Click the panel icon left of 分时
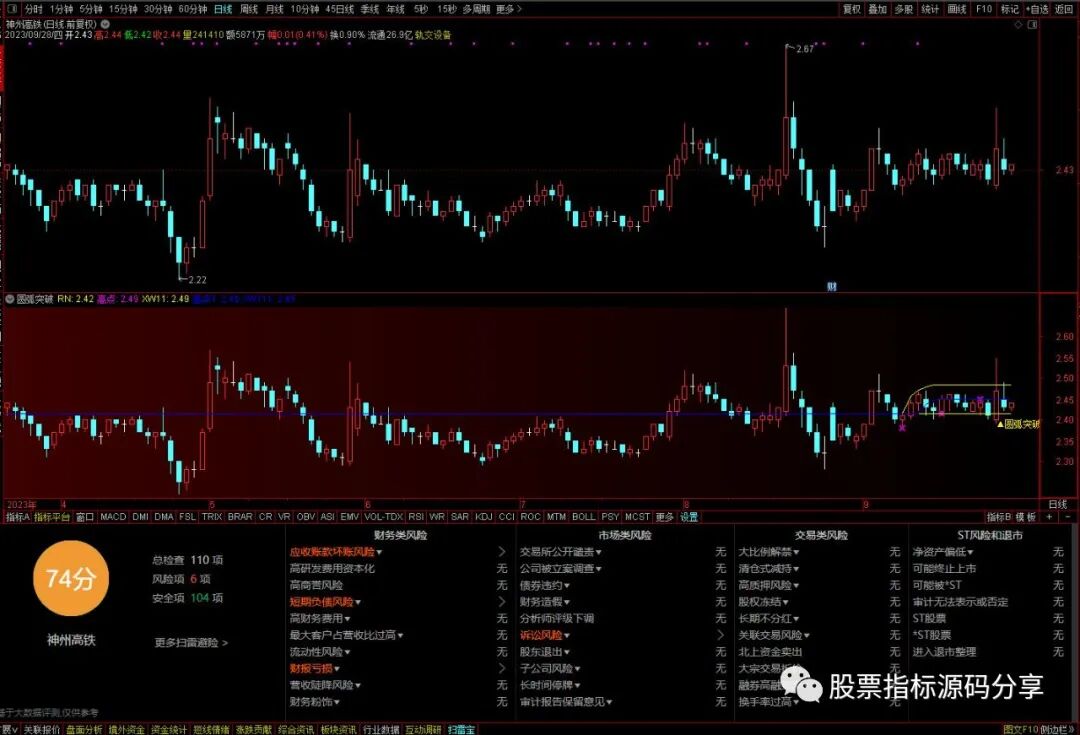1080x735 pixels. pyautogui.click(x=12, y=9)
